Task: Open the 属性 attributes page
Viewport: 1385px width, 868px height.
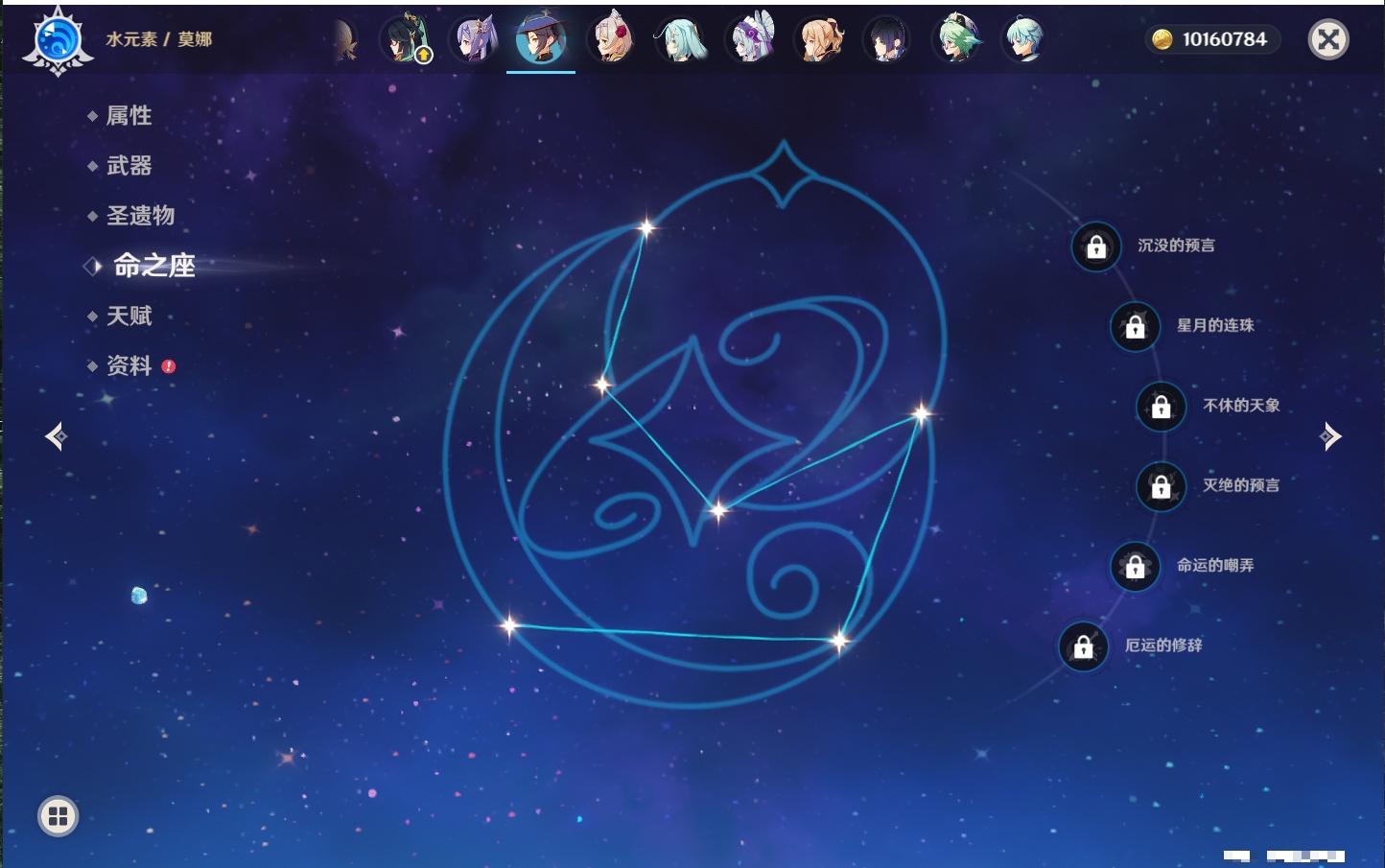Action: pyautogui.click(x=129, y=116)
